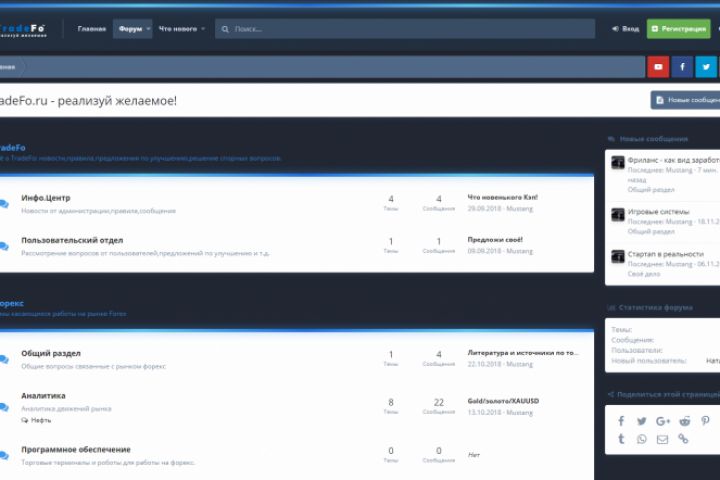Click the green Регистрация button
The height and width of the screenshot is (480, 720).
point(678,29)
